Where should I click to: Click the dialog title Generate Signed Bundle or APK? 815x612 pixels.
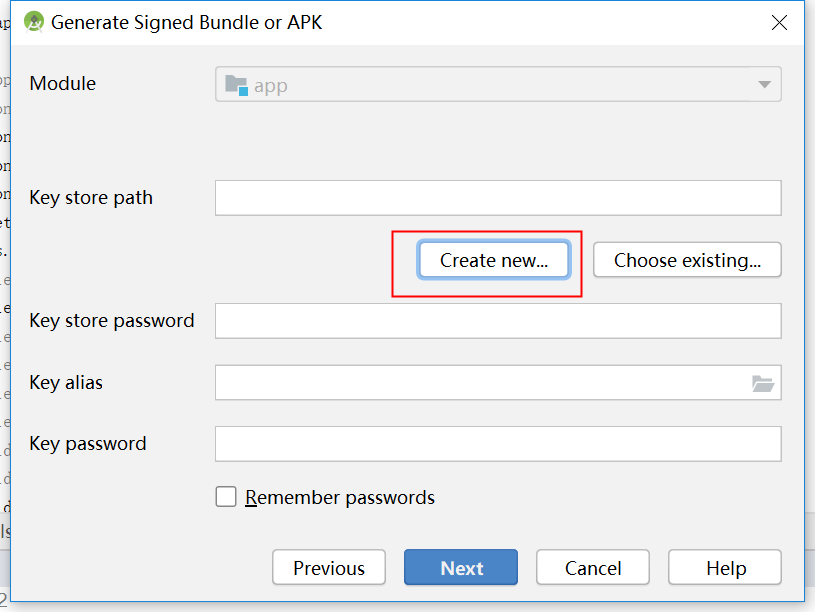pos(186,22)
